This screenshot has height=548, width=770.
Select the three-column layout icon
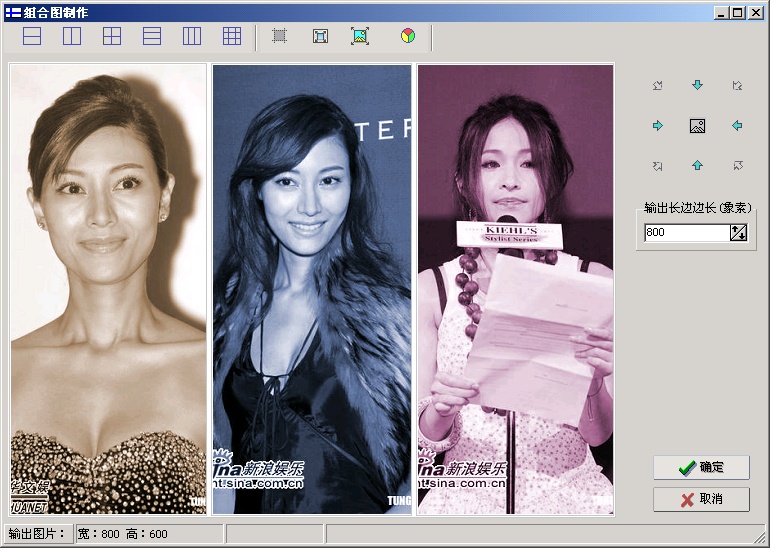click(x=192, y=37)
